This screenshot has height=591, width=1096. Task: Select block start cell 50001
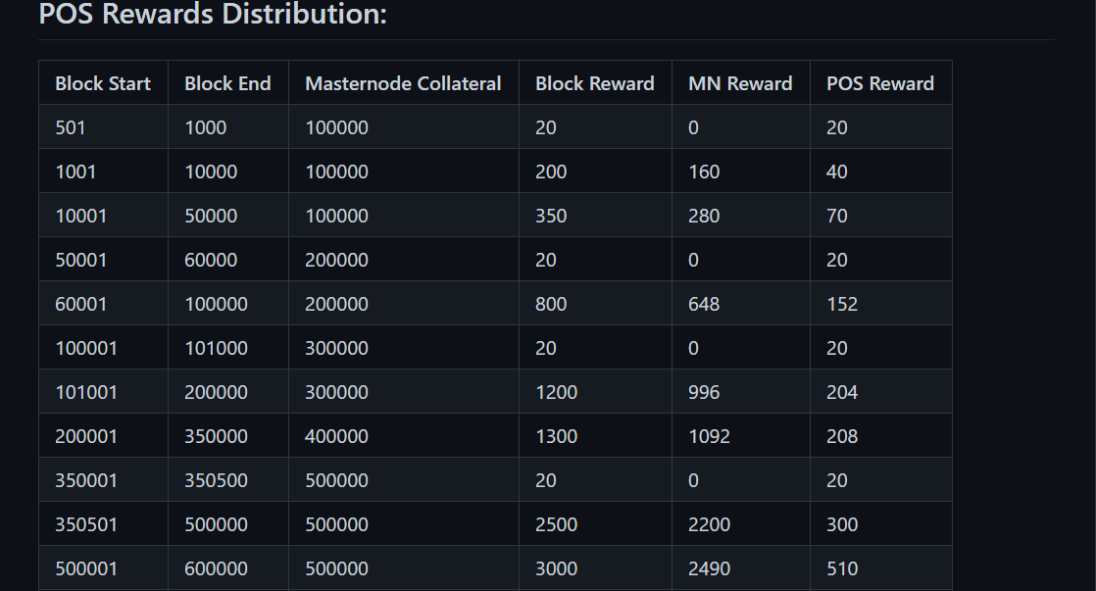click(81, 259)
